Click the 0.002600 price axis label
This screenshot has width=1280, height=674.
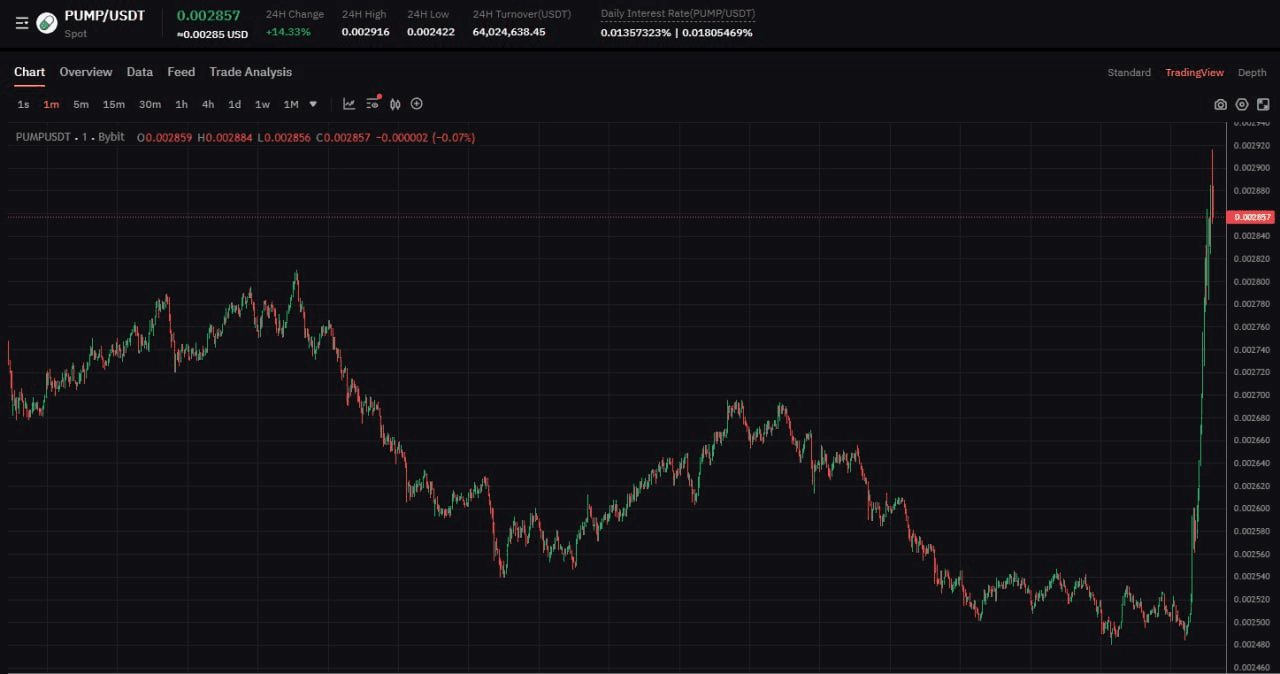tap(1252, 508)
